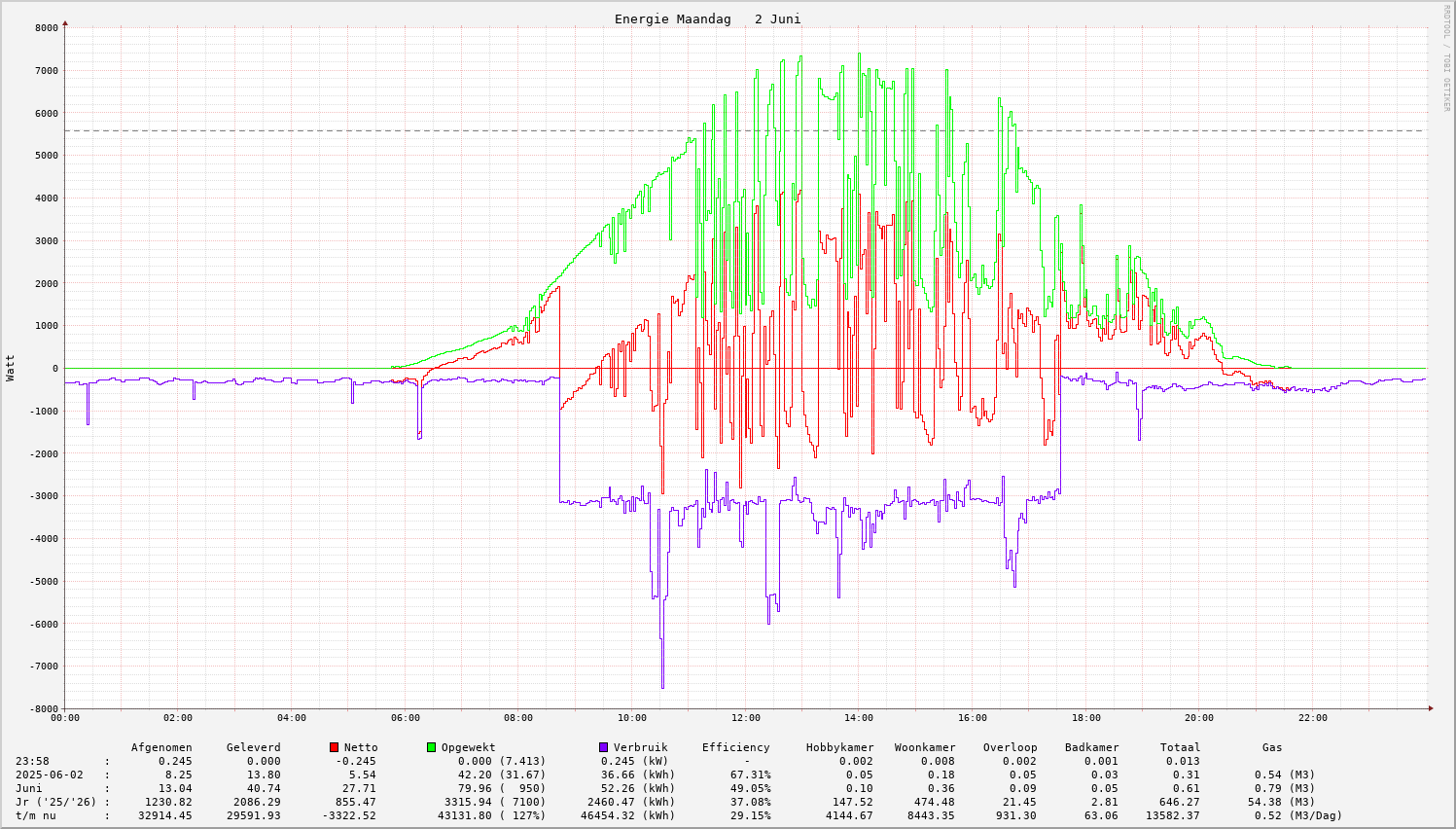Click the purple Verbruik legend swatch

click(x=603, y=747)
